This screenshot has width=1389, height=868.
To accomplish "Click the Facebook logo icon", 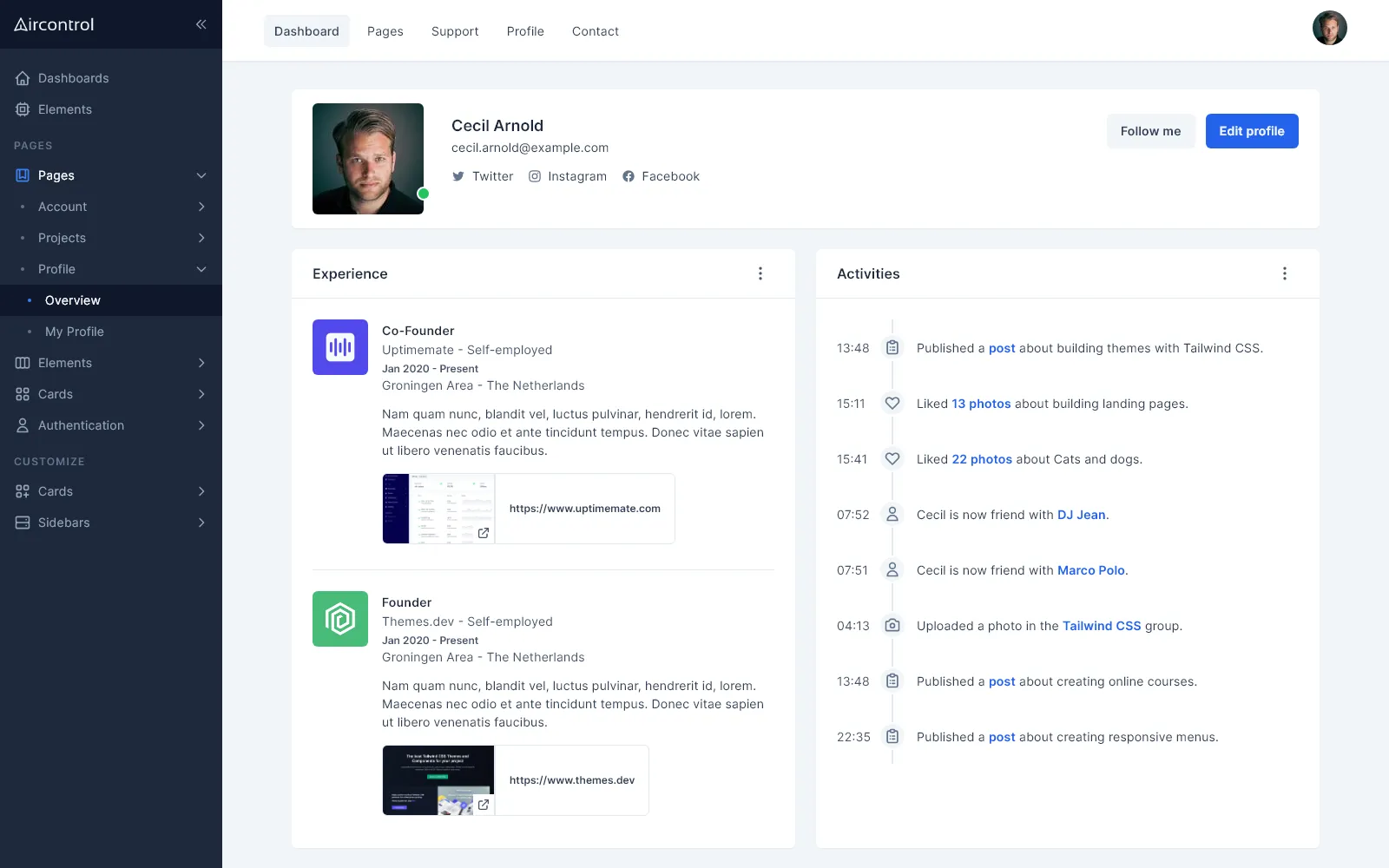I will coord(629,176).
